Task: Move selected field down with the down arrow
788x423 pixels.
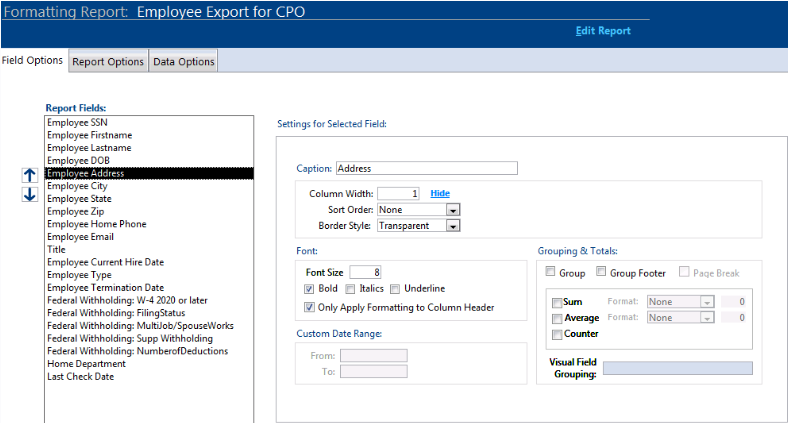Action: pyautogui.click(x=30, y=194)
